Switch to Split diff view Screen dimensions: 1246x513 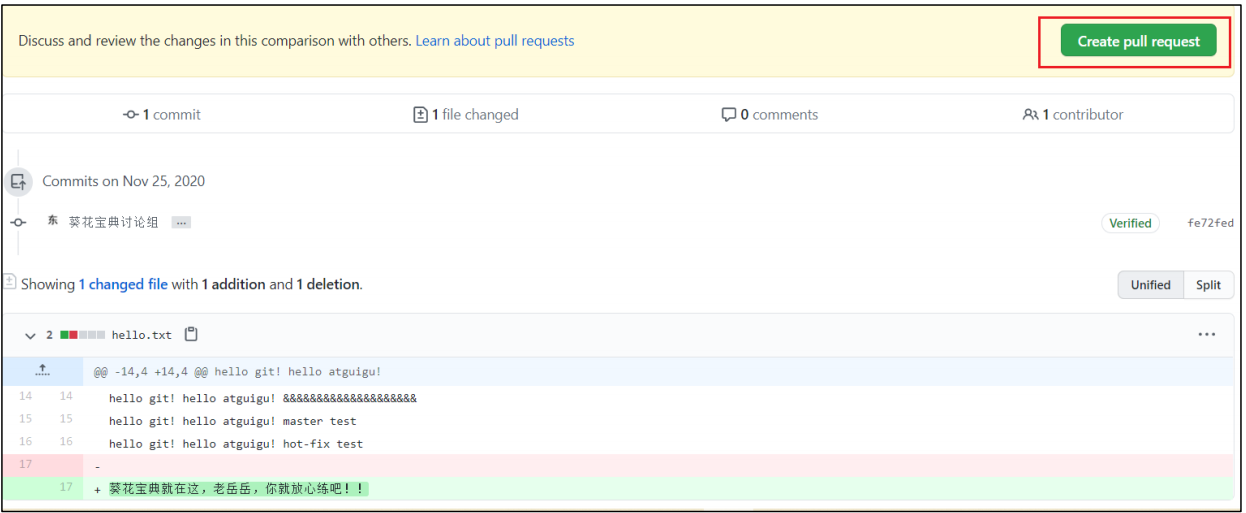tap(1208, 285)
